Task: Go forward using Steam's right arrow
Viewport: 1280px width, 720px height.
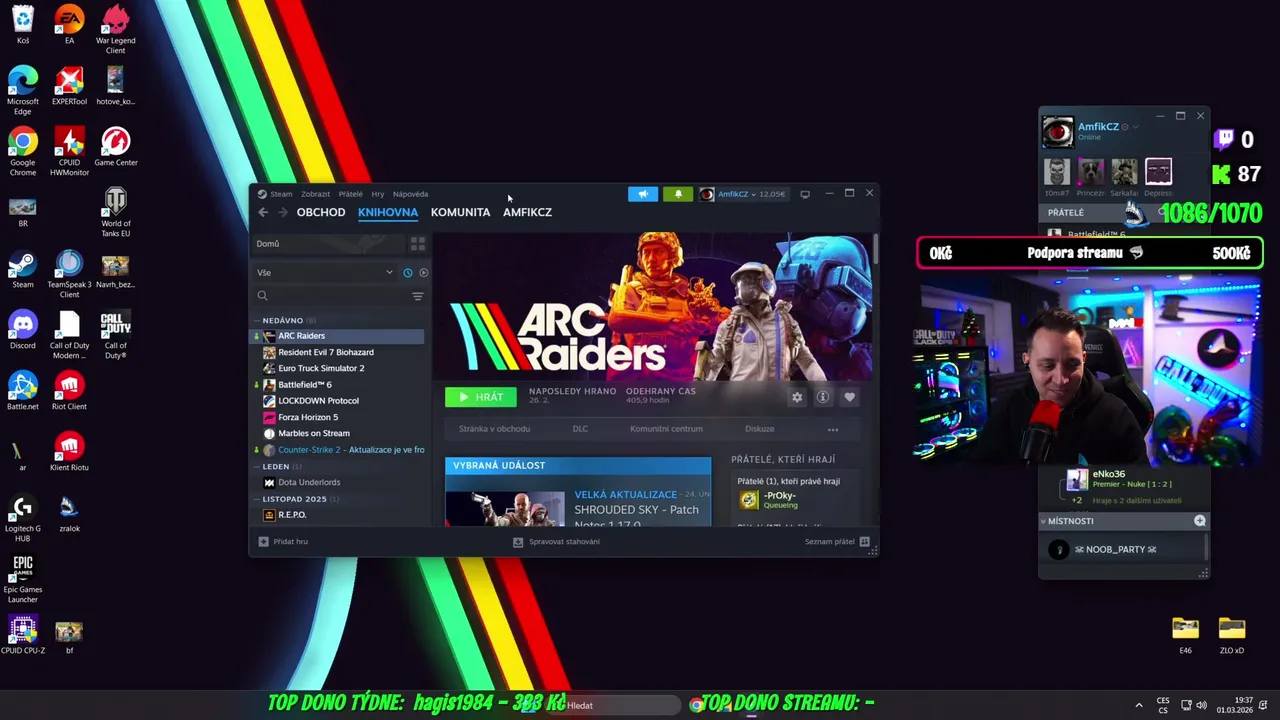Action: tap(283, 212)
